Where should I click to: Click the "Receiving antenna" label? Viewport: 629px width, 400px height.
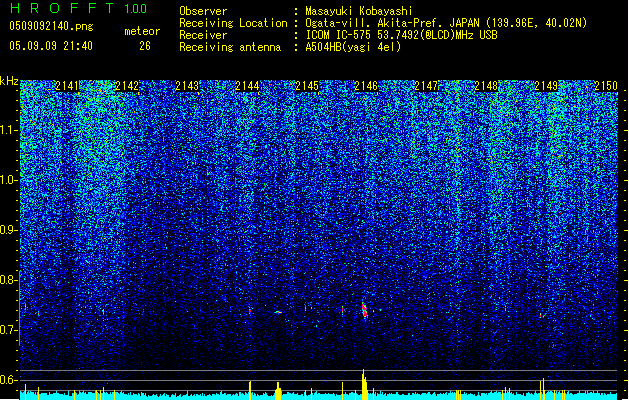230,47
